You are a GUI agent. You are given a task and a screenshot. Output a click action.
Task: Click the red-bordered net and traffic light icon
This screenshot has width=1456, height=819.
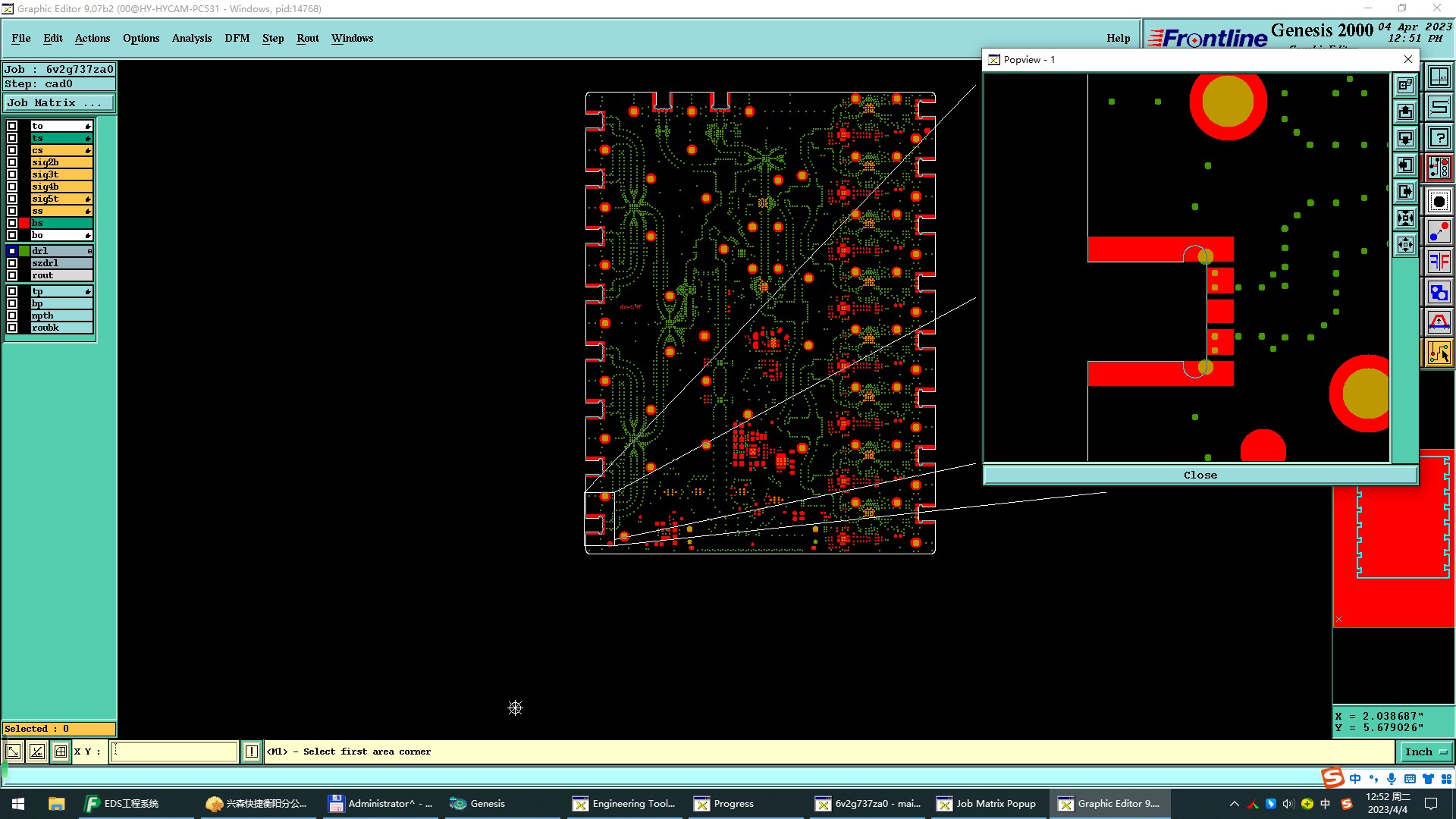1439,168
